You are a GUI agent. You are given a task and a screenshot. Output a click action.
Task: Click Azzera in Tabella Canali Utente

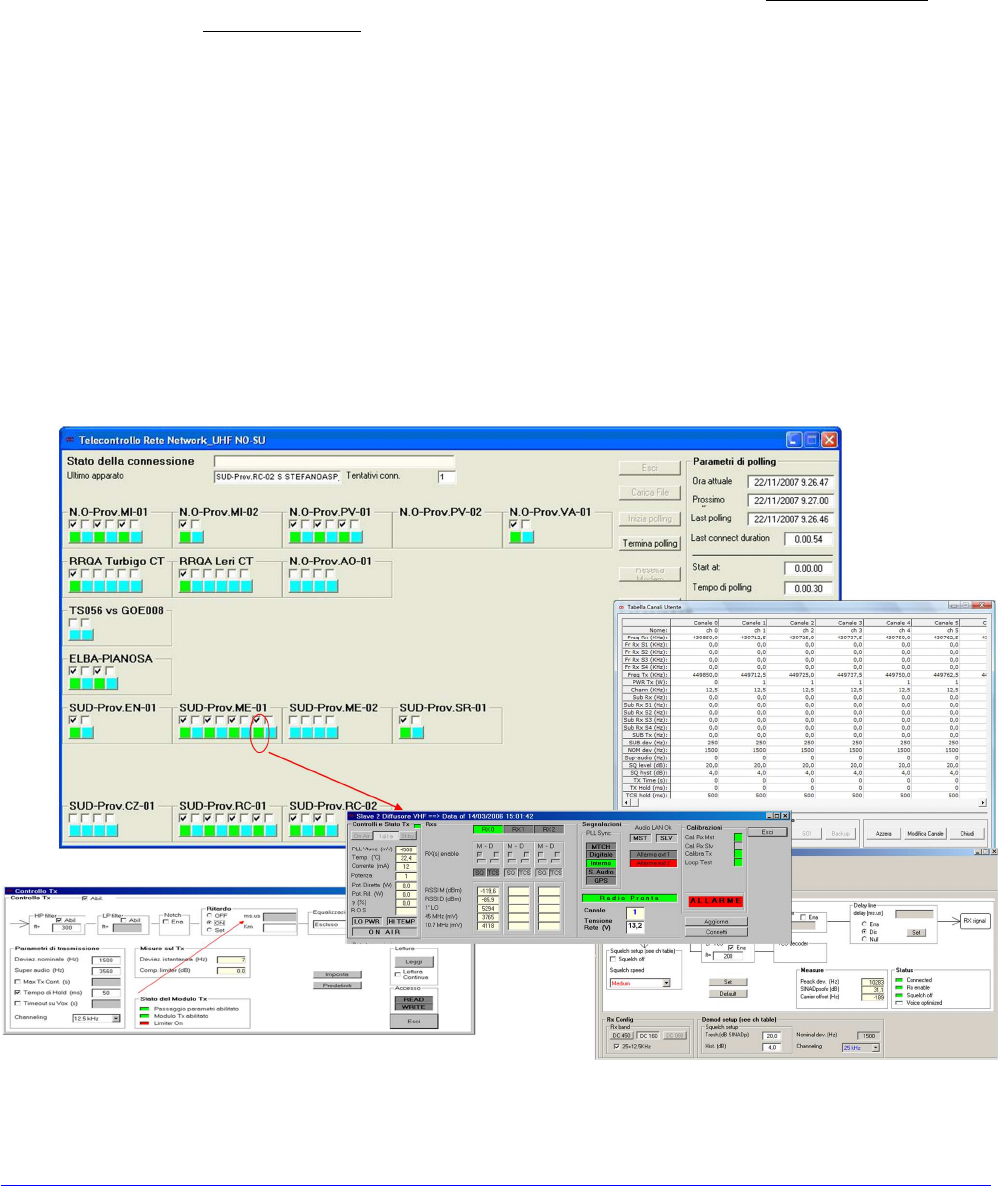pos(883,834)
